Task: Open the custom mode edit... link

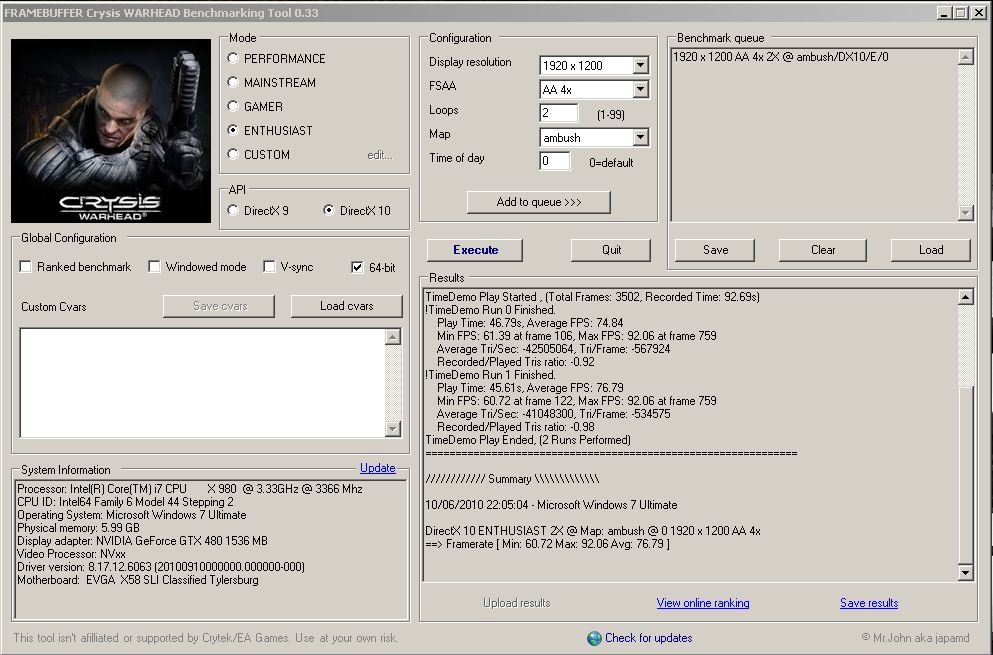Action: click(380, 155)
